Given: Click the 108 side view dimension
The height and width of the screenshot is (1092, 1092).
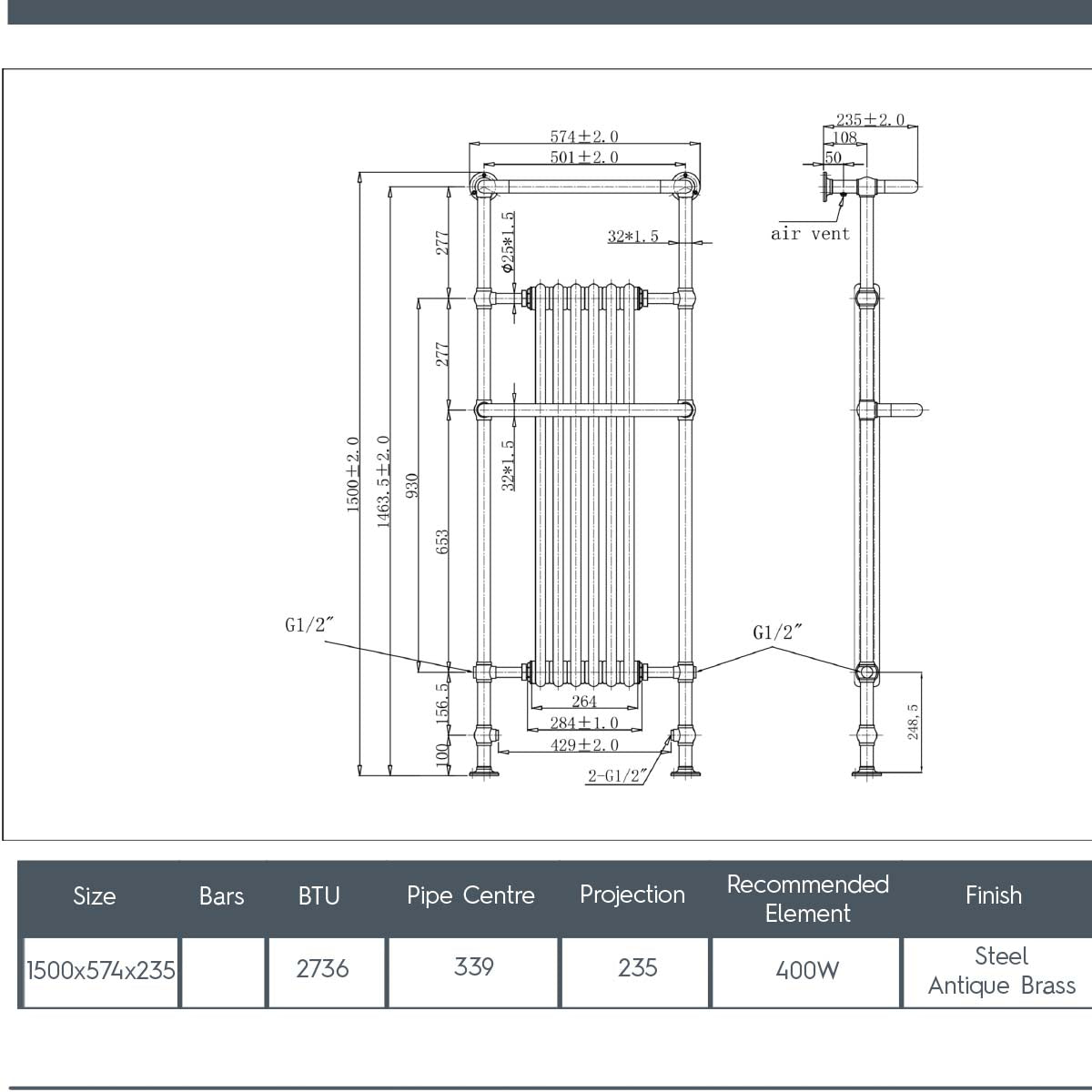Looking at the screenshot, I should (x=844, y=138).
